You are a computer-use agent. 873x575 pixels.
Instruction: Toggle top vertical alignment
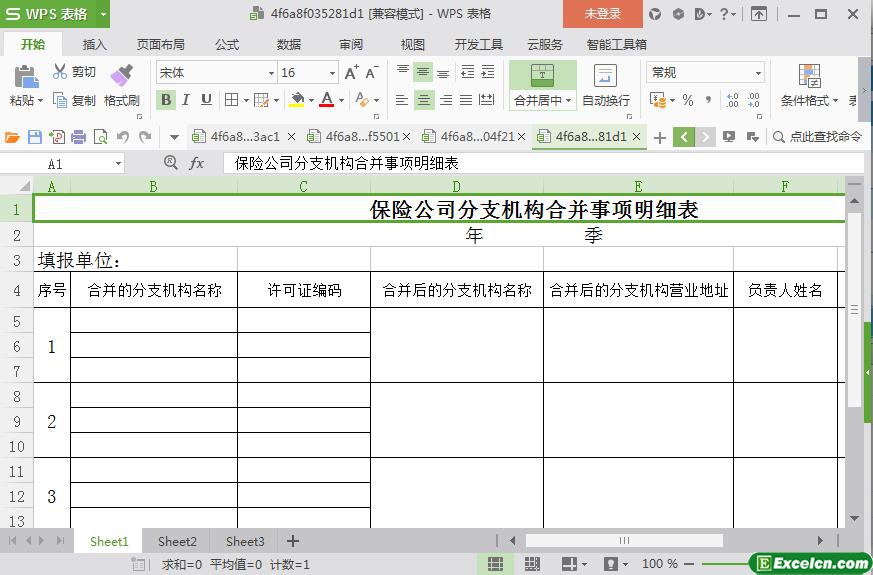403,72
